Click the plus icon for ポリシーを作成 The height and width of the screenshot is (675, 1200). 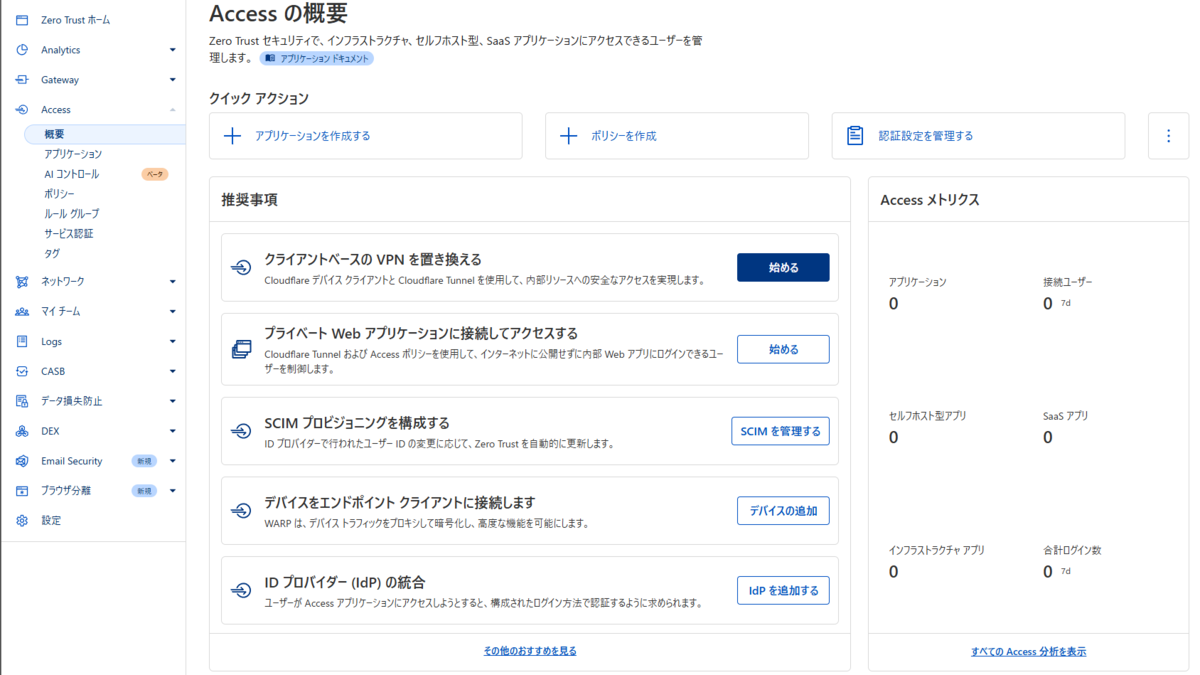coord(568,136)
